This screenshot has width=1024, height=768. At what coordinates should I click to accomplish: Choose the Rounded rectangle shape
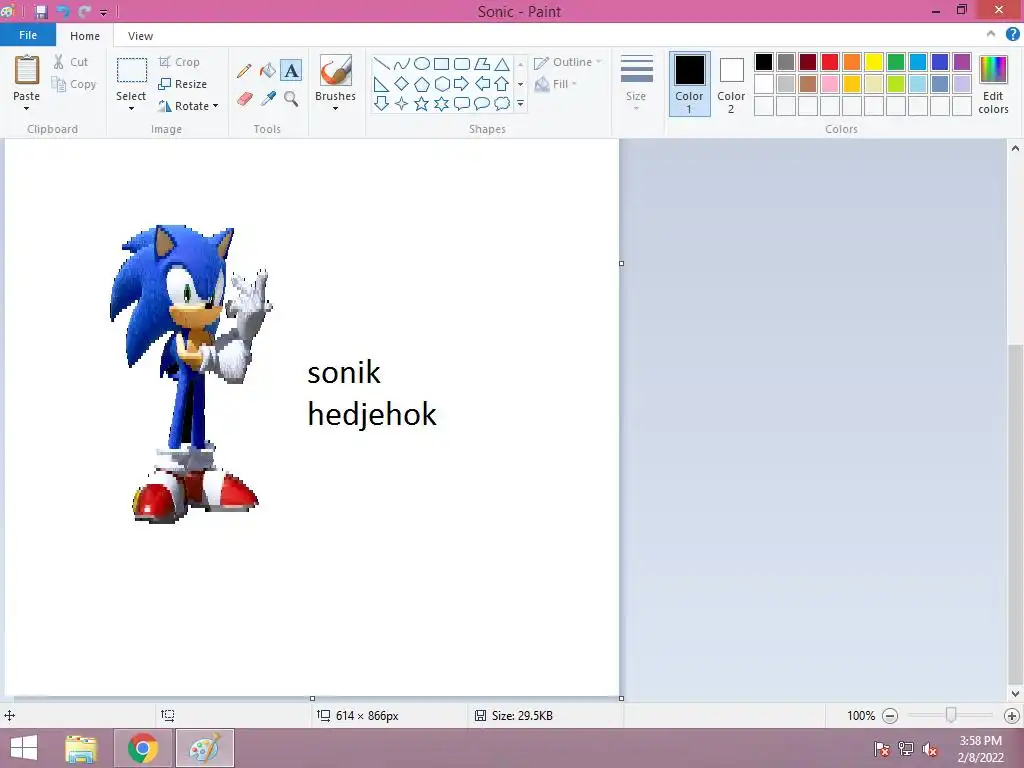462,63
